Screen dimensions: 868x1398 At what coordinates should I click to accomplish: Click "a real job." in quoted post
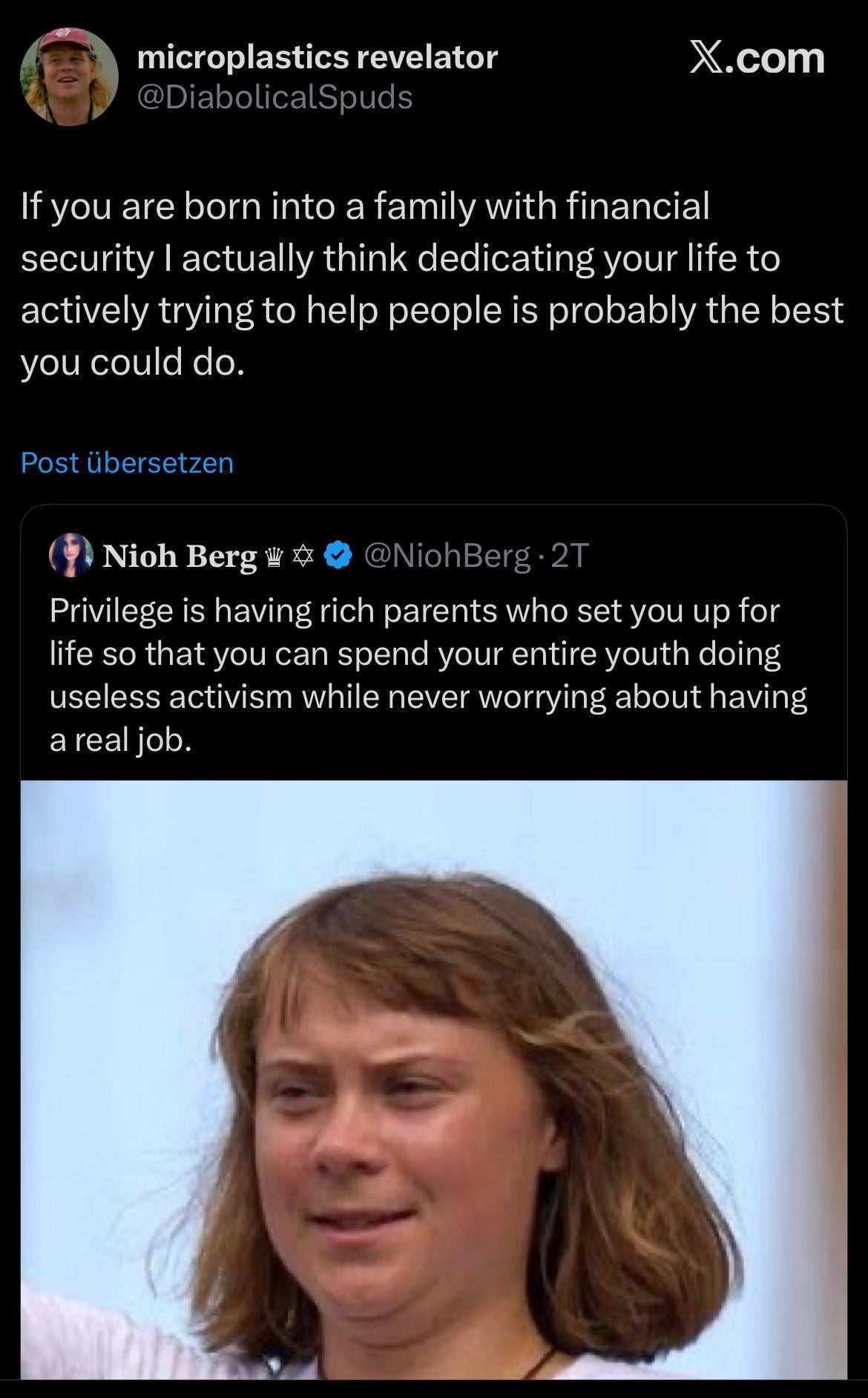[121, 740]
